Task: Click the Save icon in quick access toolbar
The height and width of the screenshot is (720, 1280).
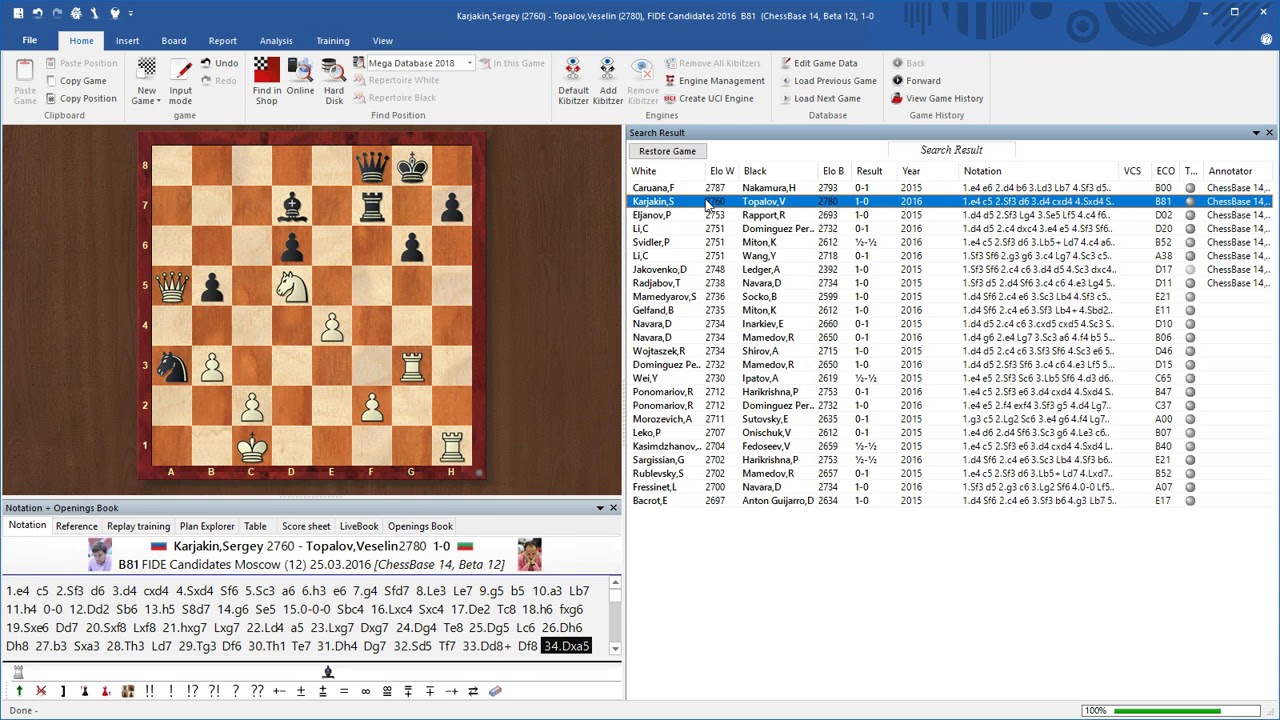Action: click(18, 13)
